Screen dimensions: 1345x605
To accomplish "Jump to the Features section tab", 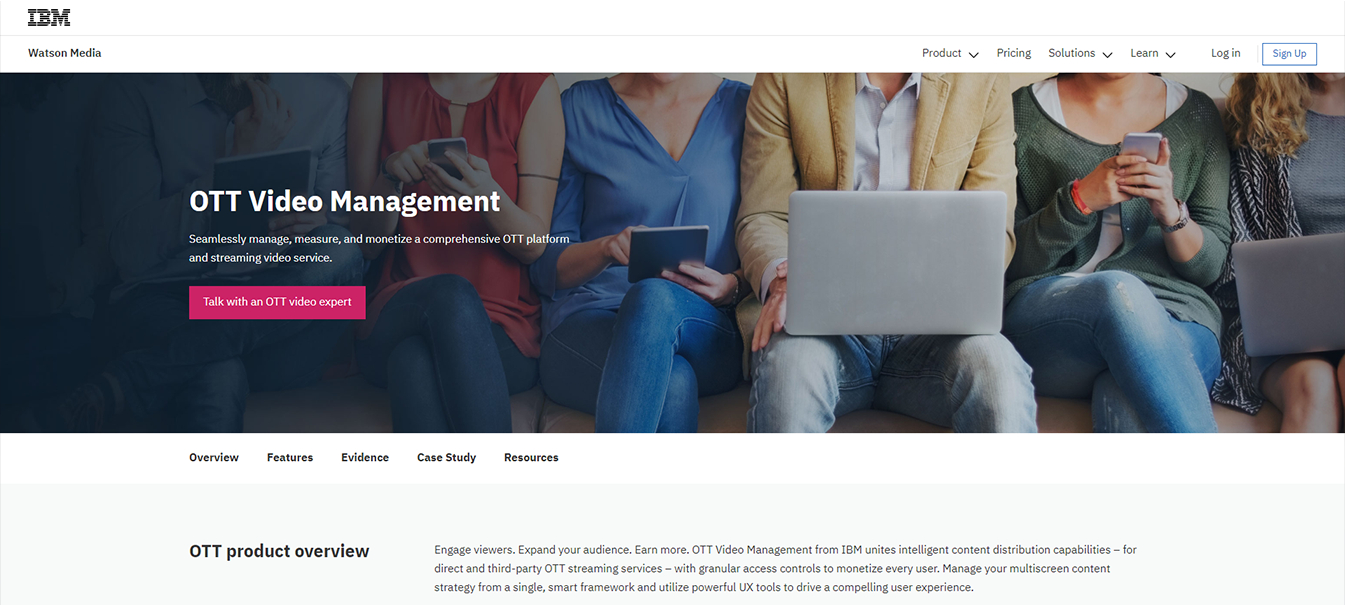I will point(290,458).
